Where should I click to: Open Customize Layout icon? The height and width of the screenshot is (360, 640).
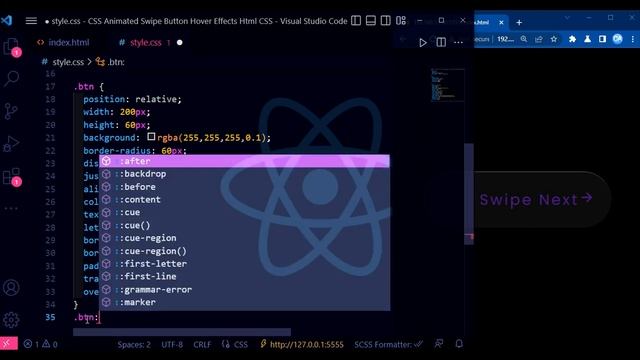(x=401, y=20)
